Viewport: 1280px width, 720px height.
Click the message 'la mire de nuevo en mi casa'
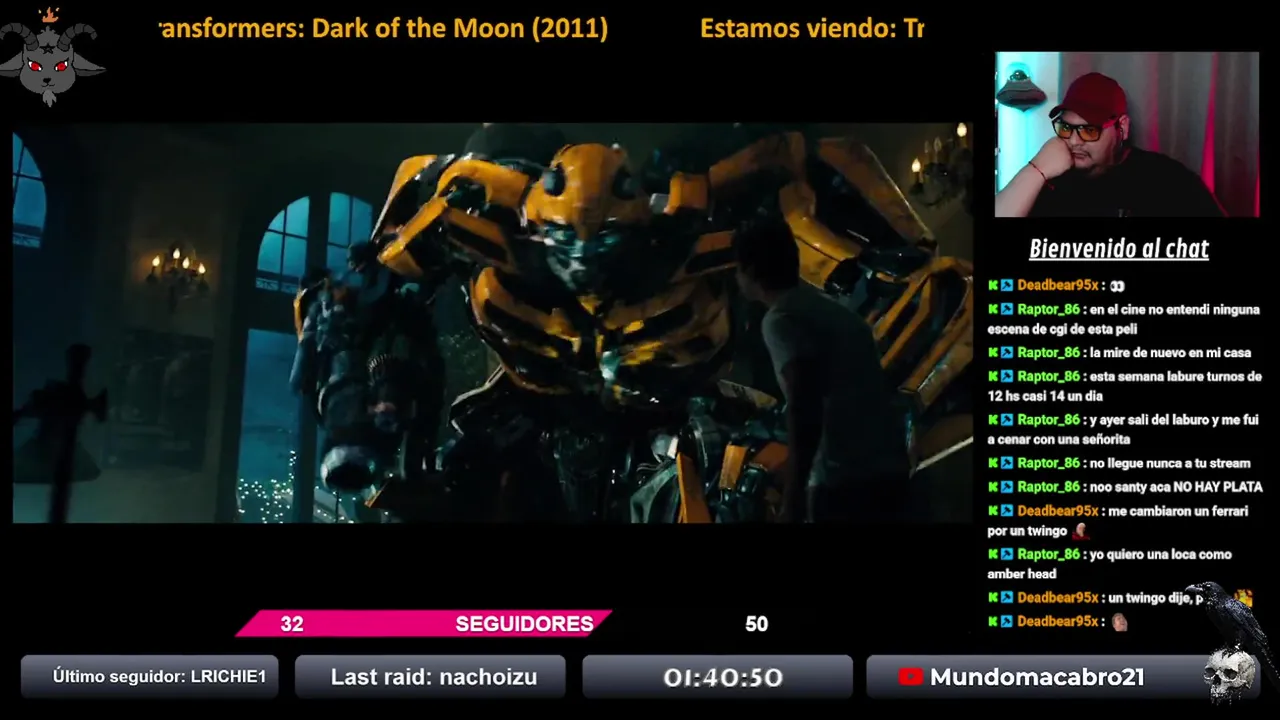[1170, 353]
